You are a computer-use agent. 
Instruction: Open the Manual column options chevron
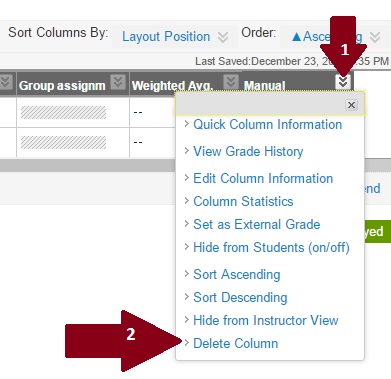click(x=343, y=81)
